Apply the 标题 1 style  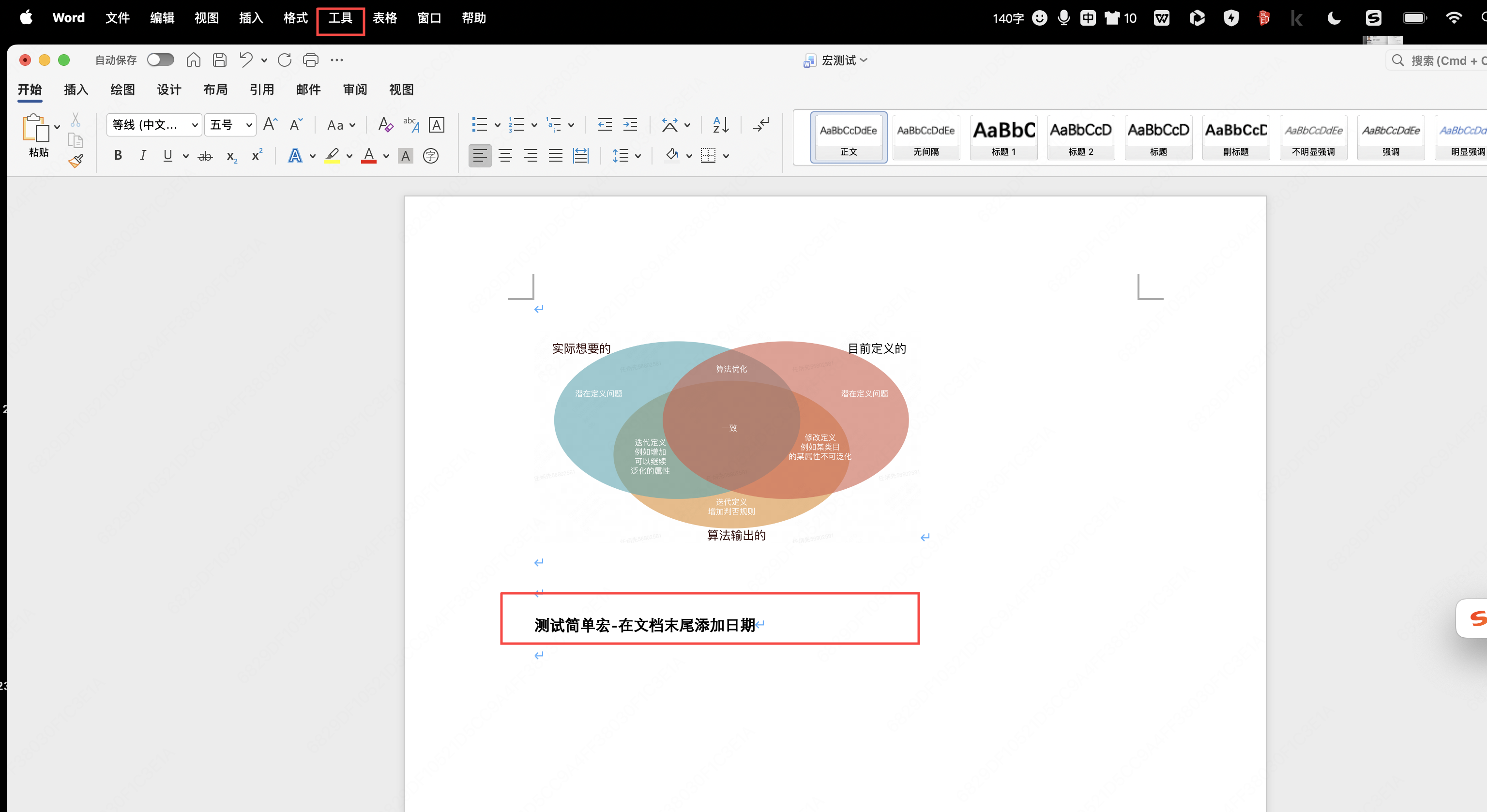1003,137
